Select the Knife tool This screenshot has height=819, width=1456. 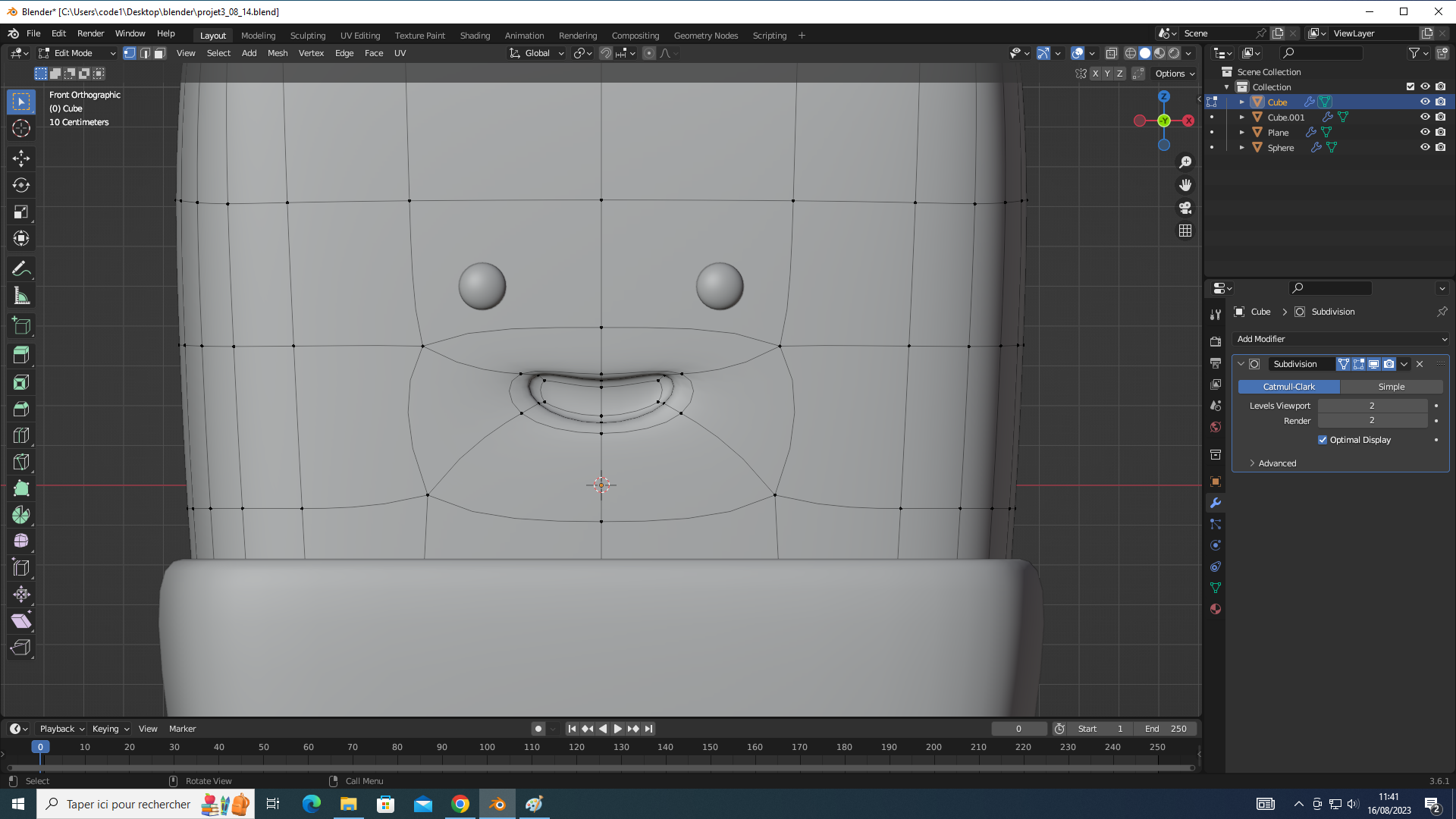[21, 462]
